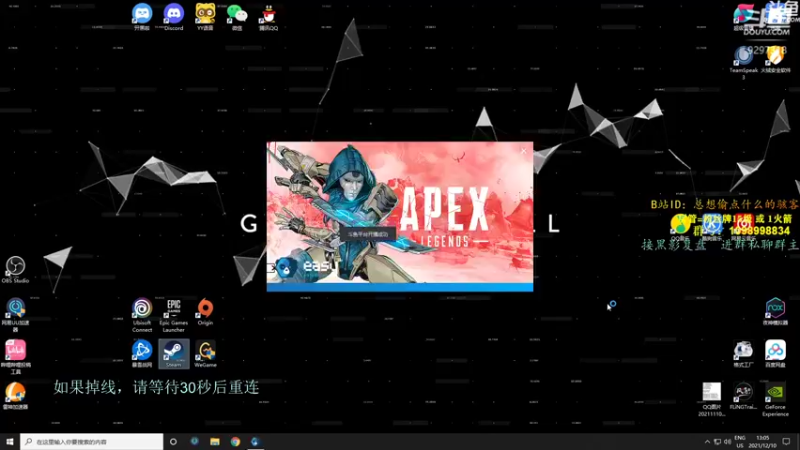Launch Epic Games Launcher shortcut
This screenshot has width=800, height=450.
pyautogui.click(x=173, y=315)
